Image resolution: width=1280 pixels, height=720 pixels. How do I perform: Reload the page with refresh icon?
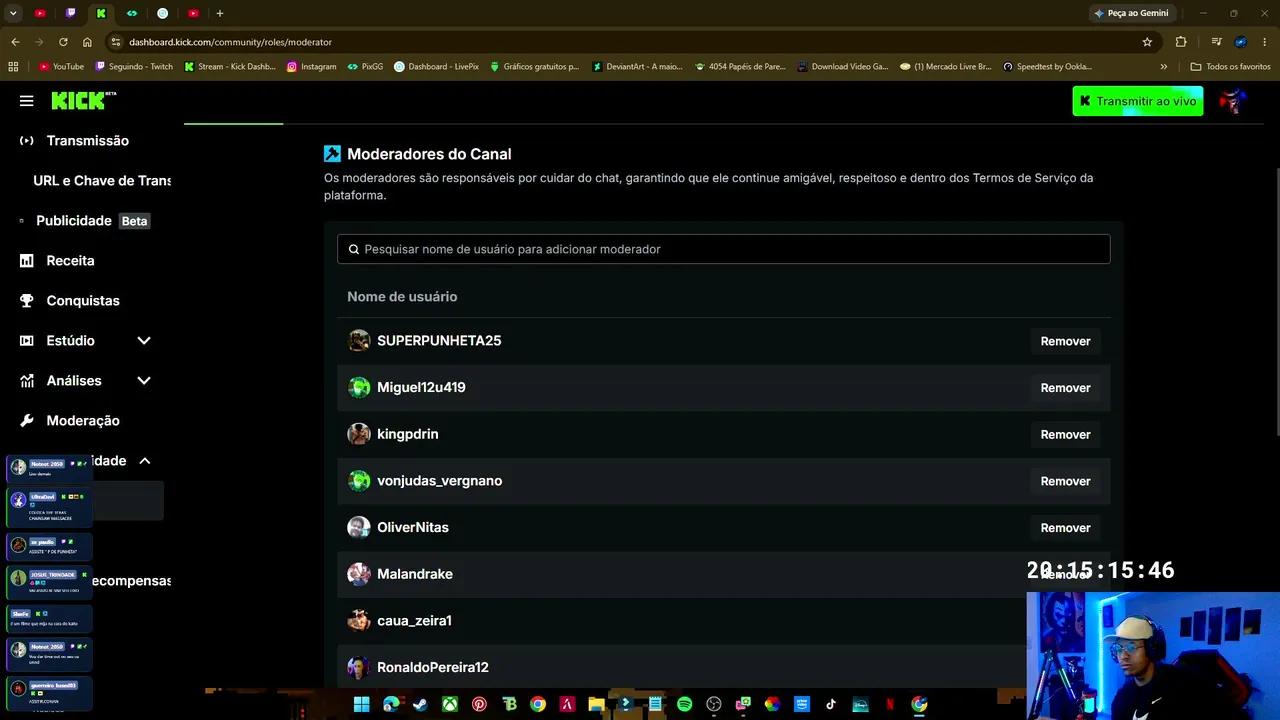coord(63,42)
